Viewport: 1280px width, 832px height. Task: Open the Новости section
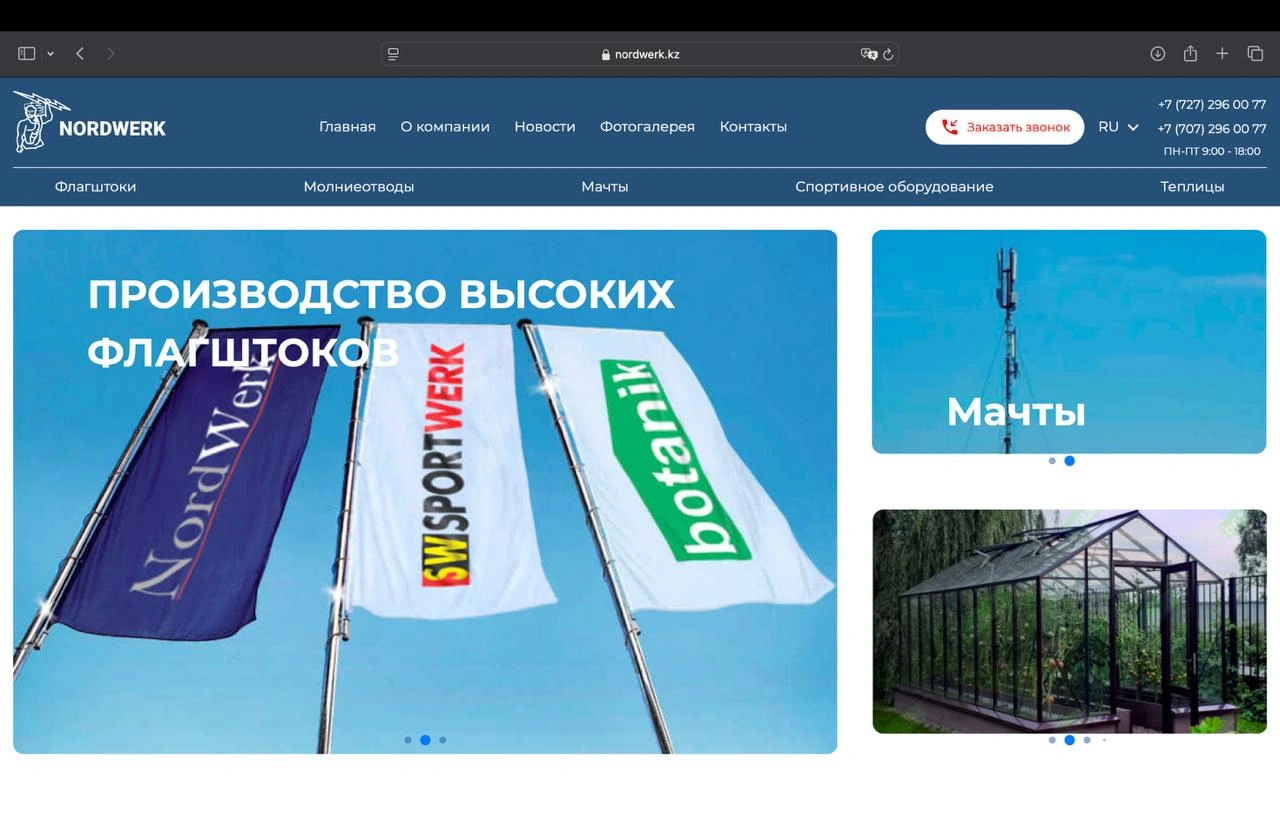[x=545, y=127]
